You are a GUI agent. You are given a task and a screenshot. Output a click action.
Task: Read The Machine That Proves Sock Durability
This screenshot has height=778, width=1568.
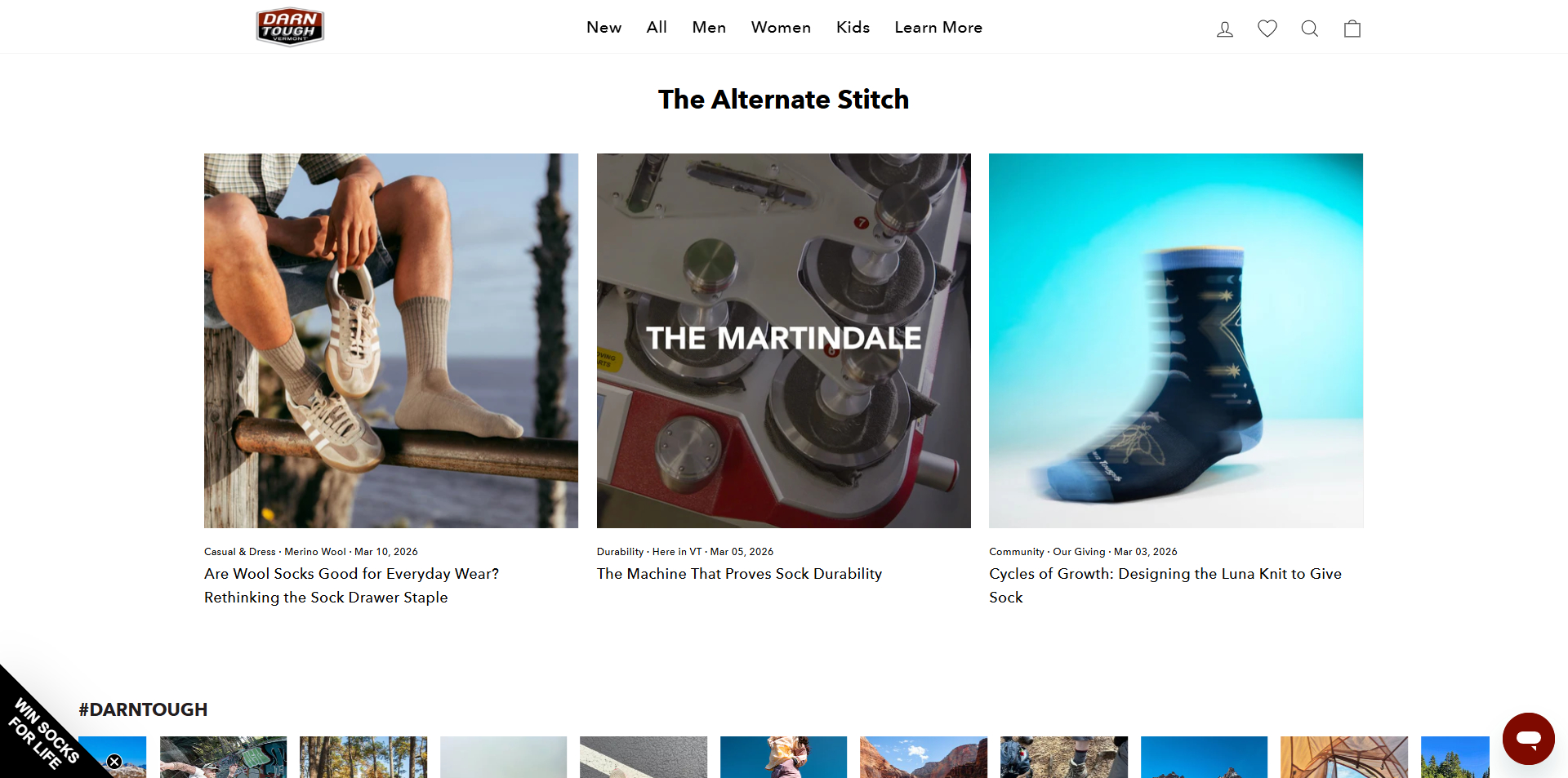pyautogui.click(x=739, y=574)
